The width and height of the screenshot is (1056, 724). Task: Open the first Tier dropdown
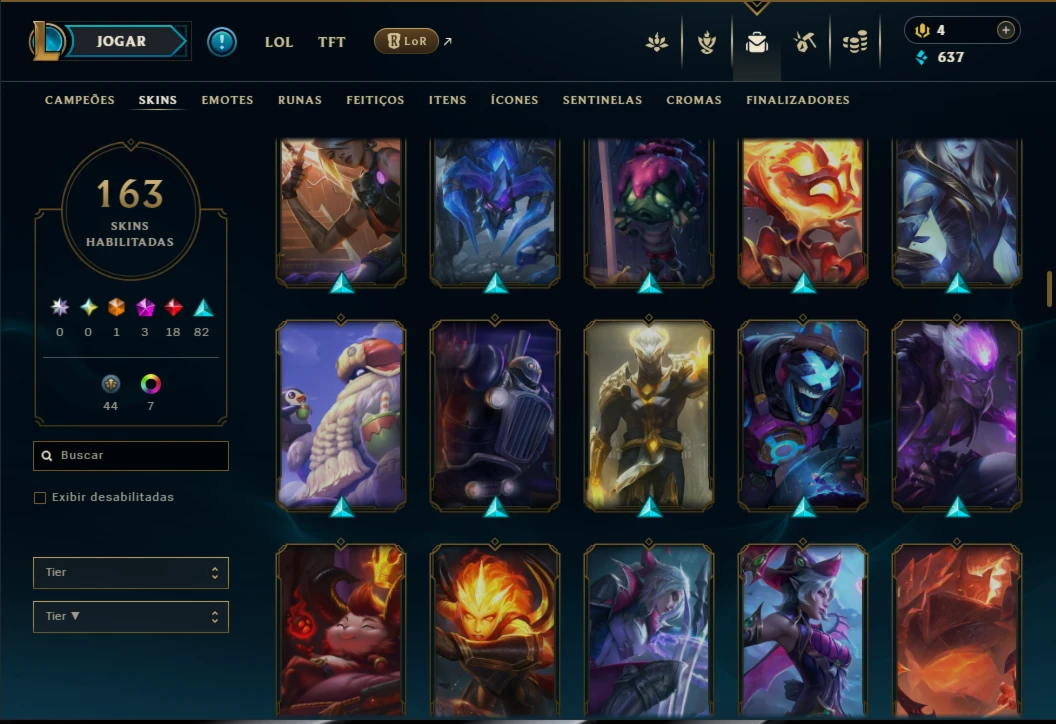click(x=131, y=572)
